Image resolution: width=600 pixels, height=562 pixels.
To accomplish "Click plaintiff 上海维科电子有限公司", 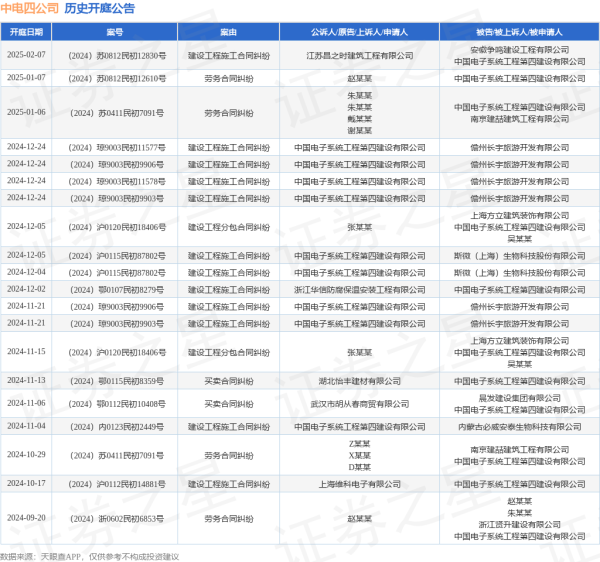I will (x=360, y=484).
